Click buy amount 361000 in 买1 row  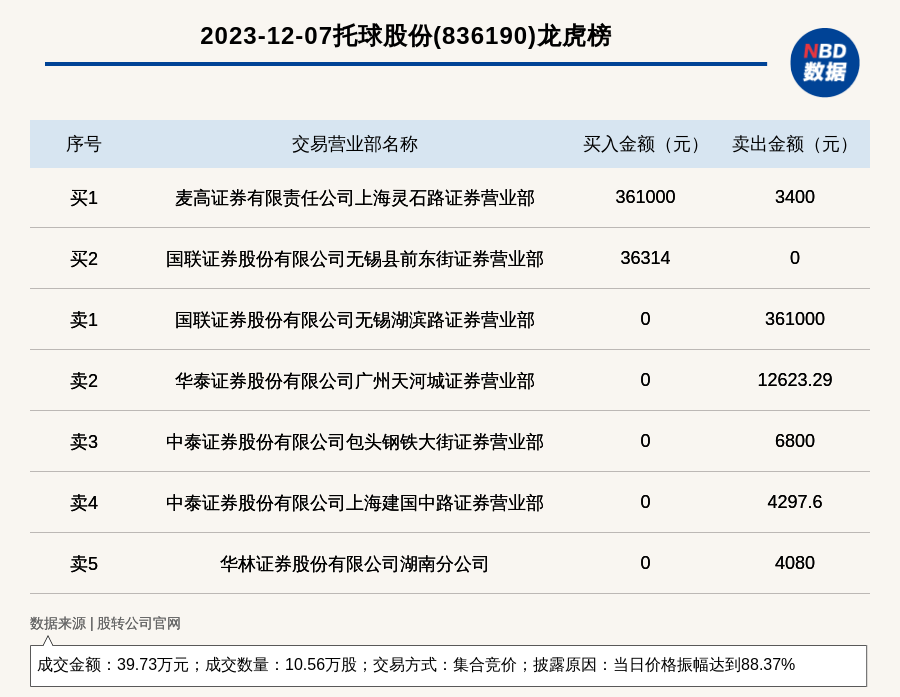(645, 197)
